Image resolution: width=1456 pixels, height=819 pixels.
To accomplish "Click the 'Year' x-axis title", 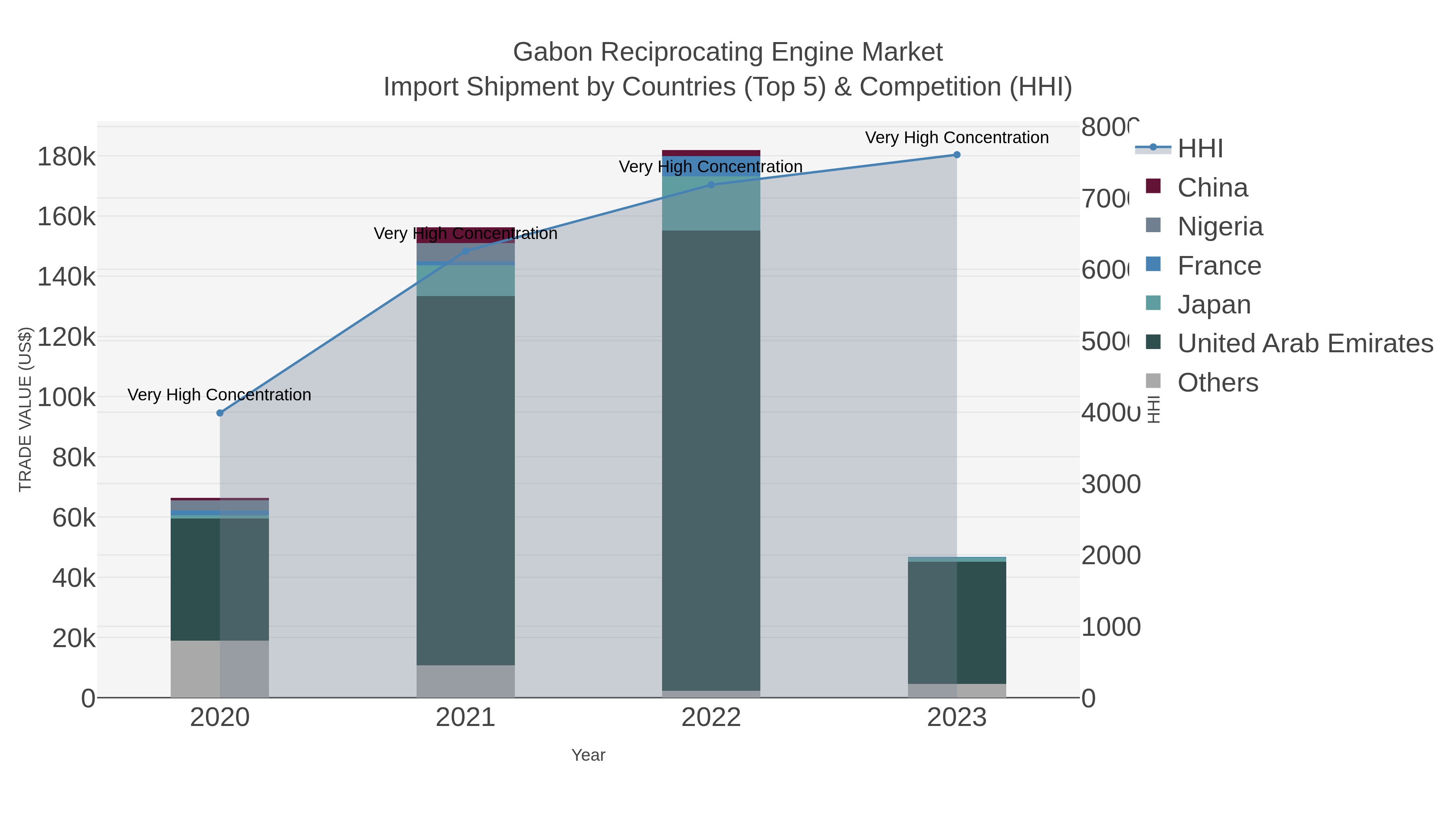I will [588, 755].
